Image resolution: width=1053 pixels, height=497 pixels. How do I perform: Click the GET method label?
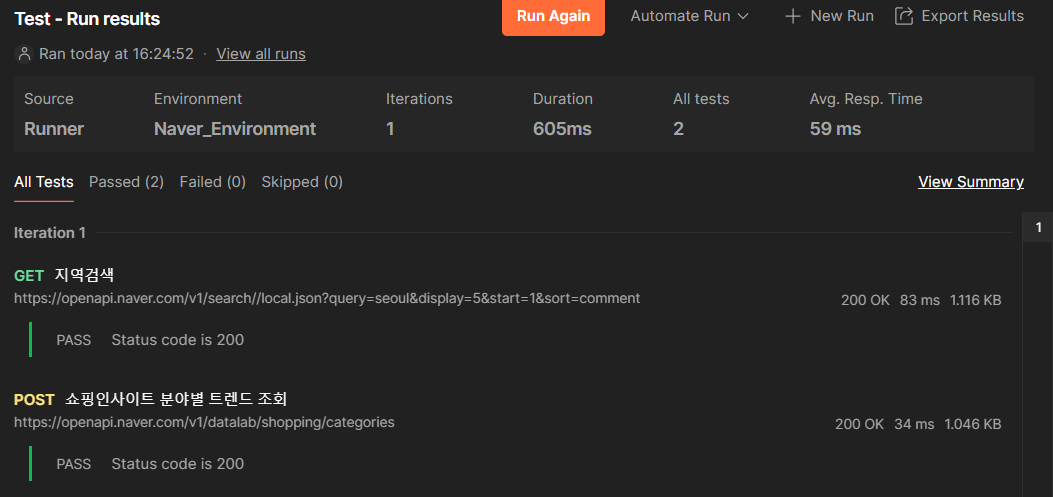click(29, 275)
